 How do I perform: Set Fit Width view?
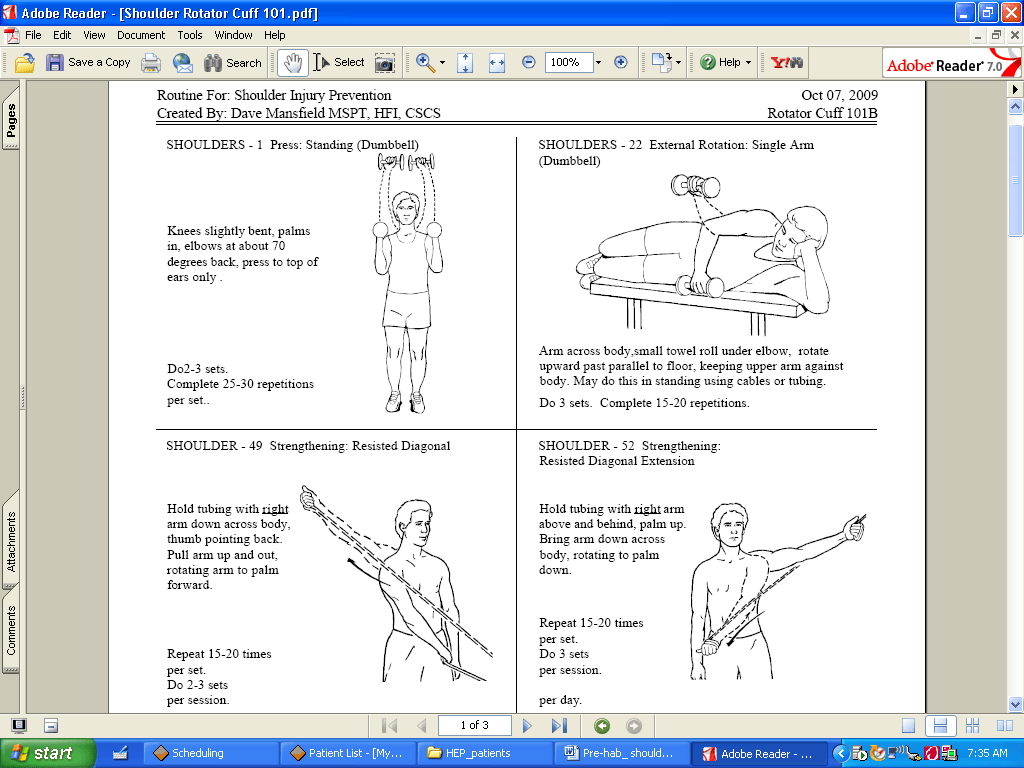[497, 63]
